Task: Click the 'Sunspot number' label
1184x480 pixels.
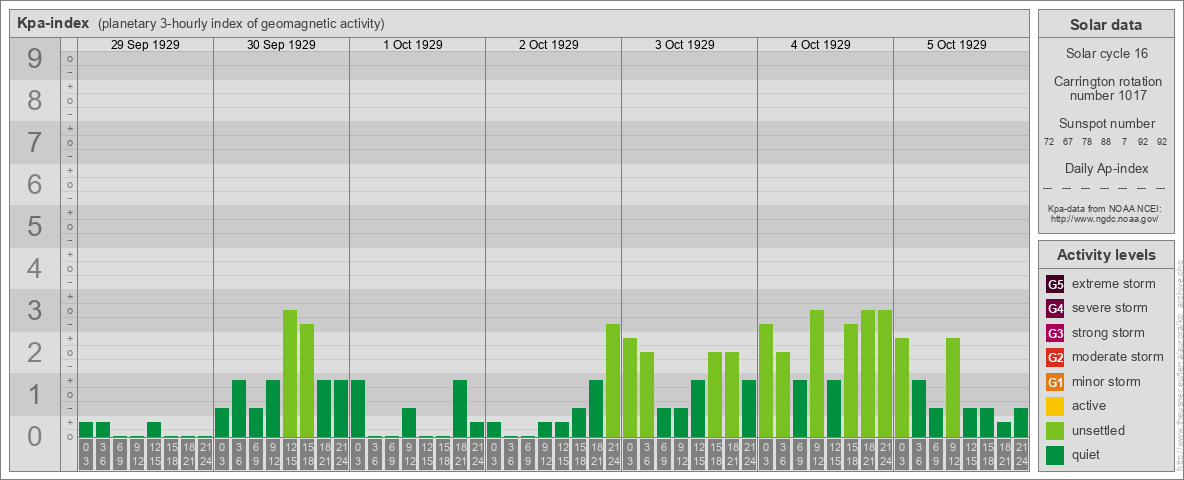Action: click(1106, 123)
